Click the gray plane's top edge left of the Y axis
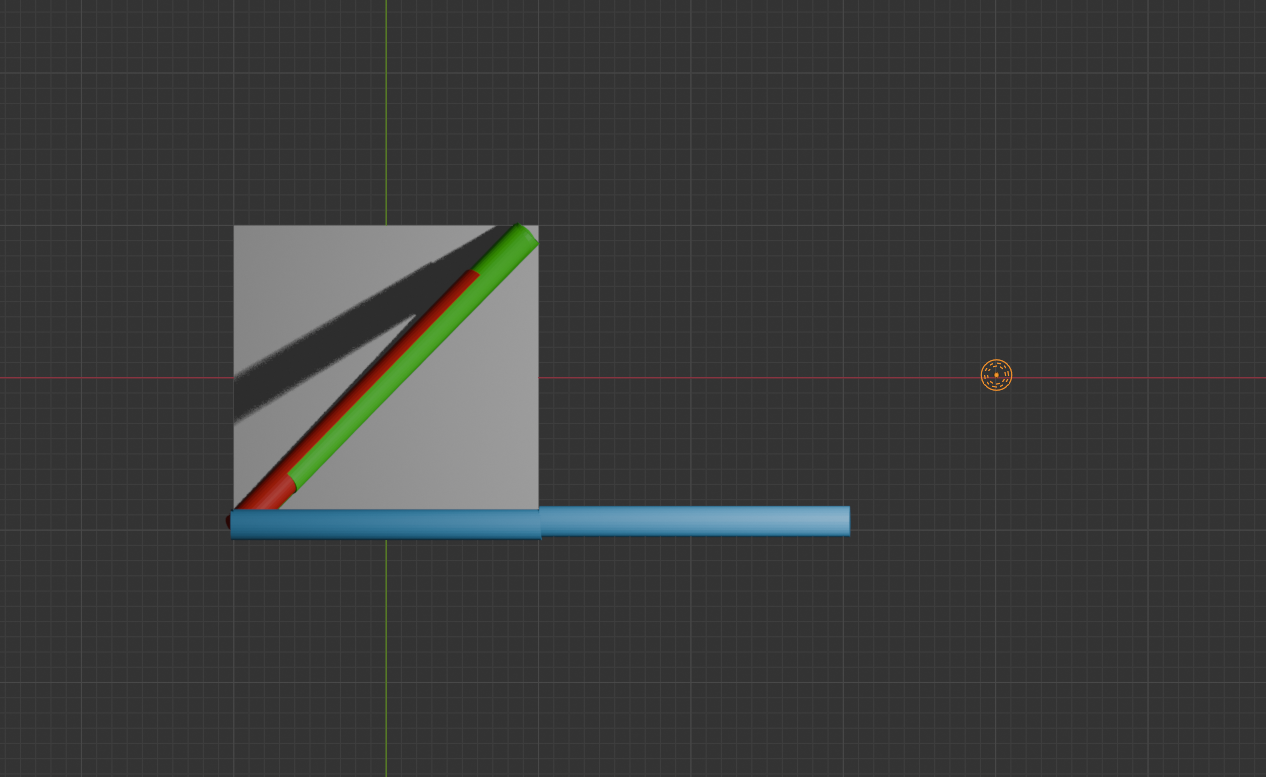This screenshot has width=1266, height=777. coord(310,226)
